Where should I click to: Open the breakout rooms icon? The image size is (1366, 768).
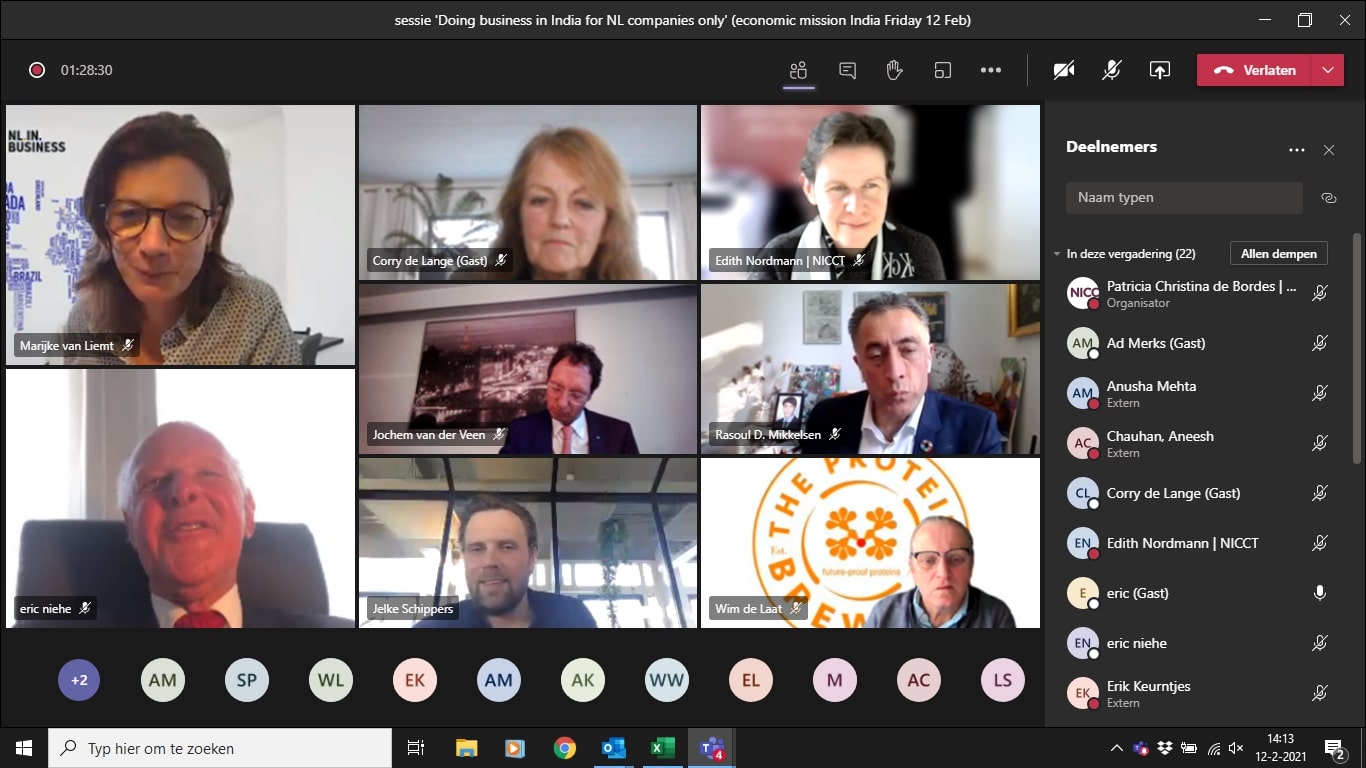tap(942, 70)
